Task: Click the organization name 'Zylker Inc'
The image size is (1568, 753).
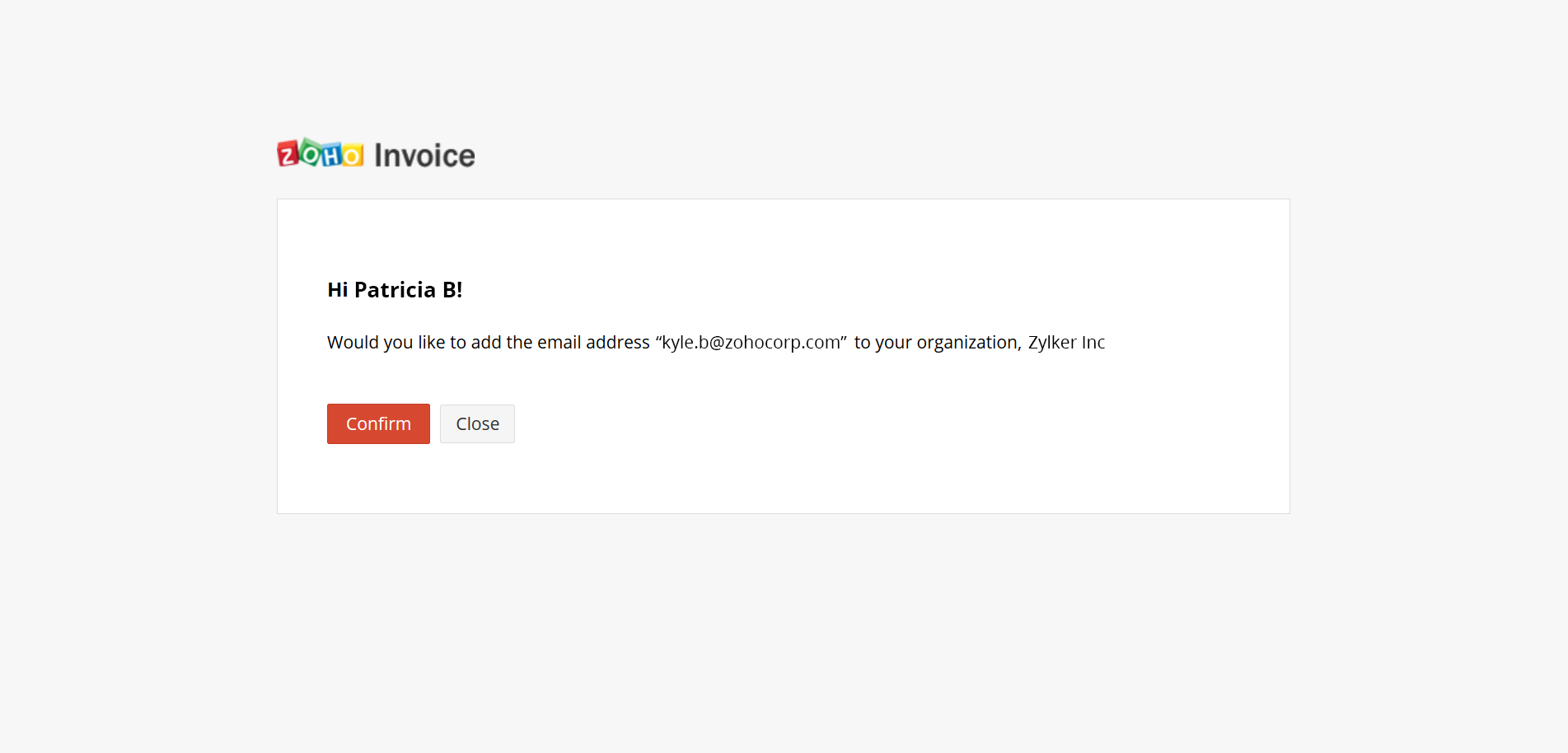Action: [x=1065, y=342]
